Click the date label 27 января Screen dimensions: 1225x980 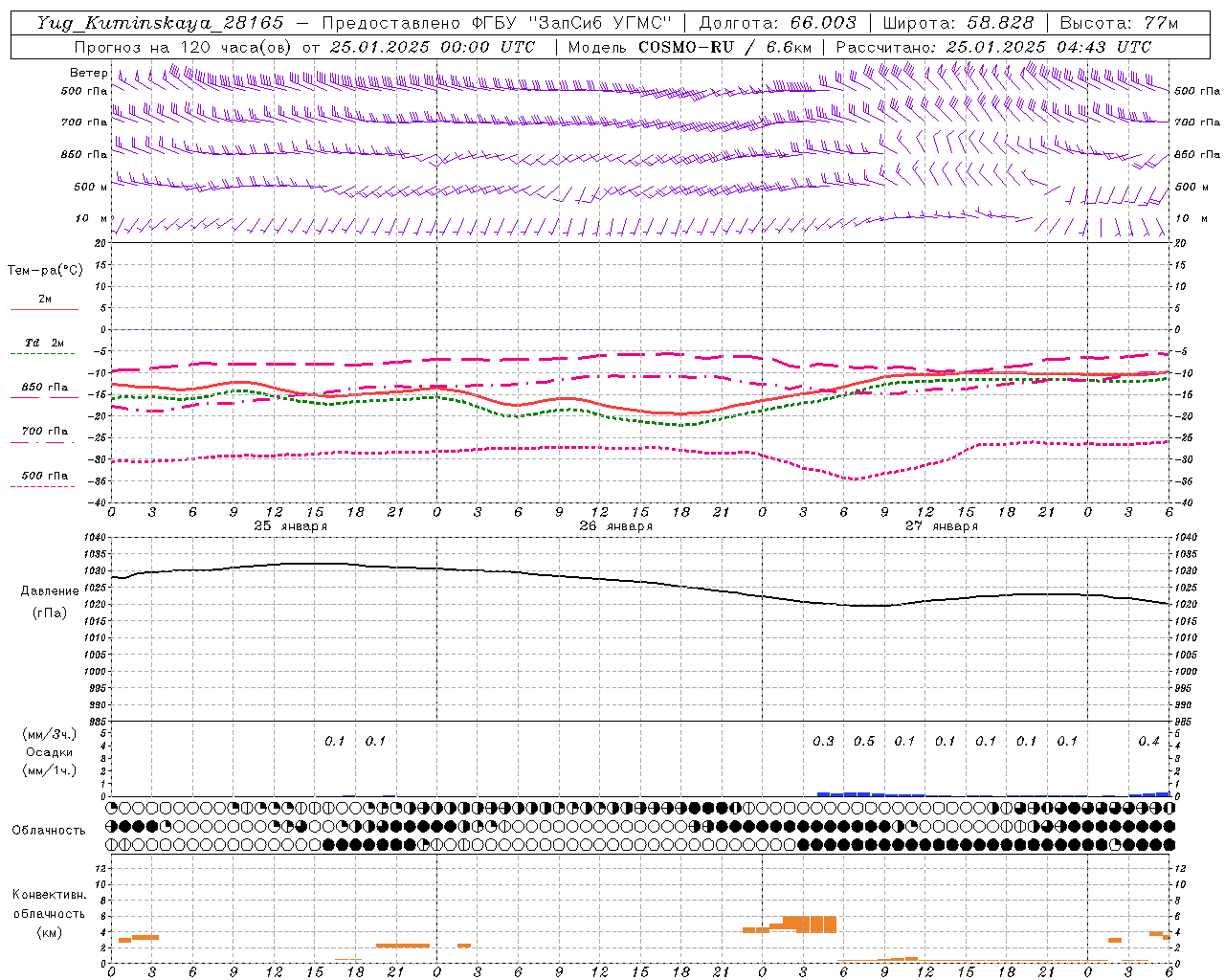click(x=941, y=526)
